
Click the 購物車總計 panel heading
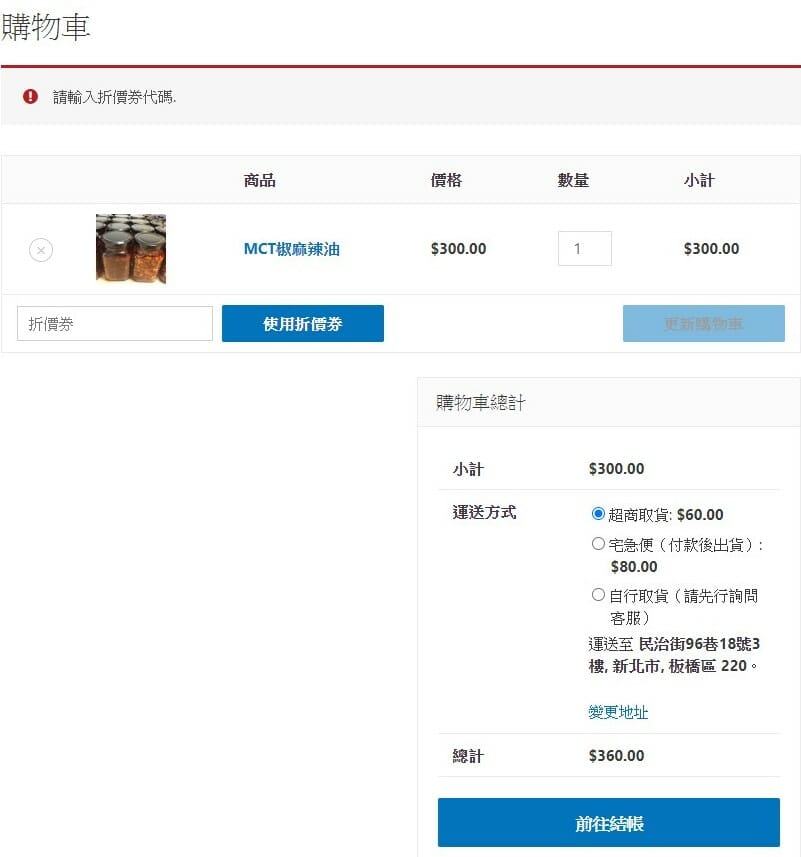(x=480, y=403)
